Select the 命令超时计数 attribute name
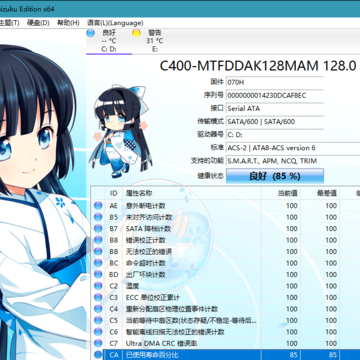This screenshot has height=360, width=360. (x=146, y=263)
